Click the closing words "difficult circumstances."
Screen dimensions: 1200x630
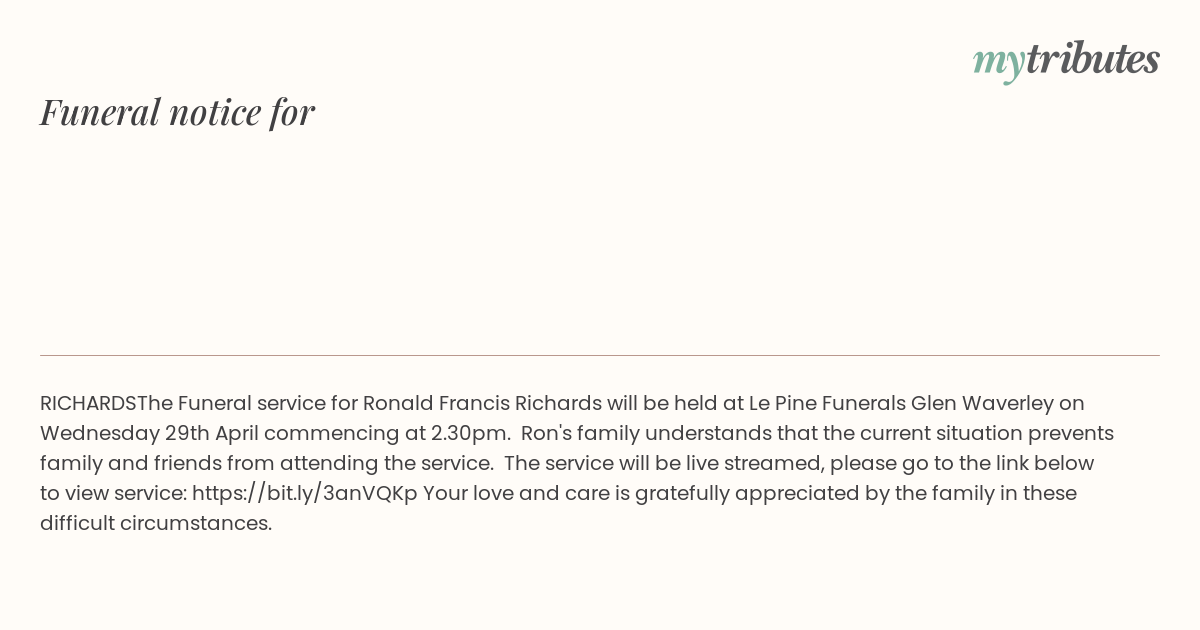[x=156, y=523]
